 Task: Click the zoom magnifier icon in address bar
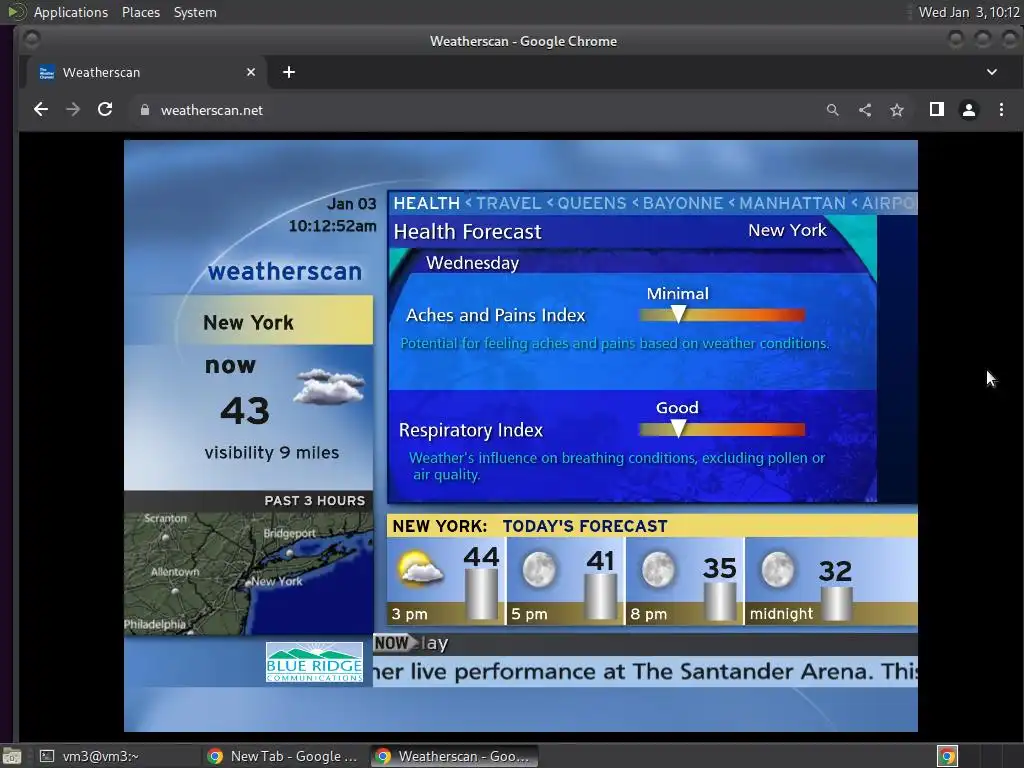tap(832, 110)
